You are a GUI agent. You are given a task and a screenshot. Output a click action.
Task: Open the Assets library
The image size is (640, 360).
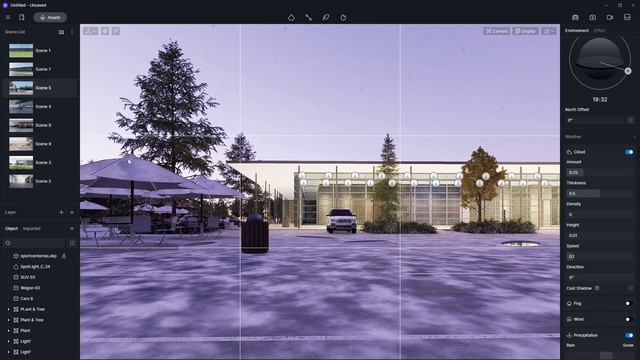click(x=50, y=18)
